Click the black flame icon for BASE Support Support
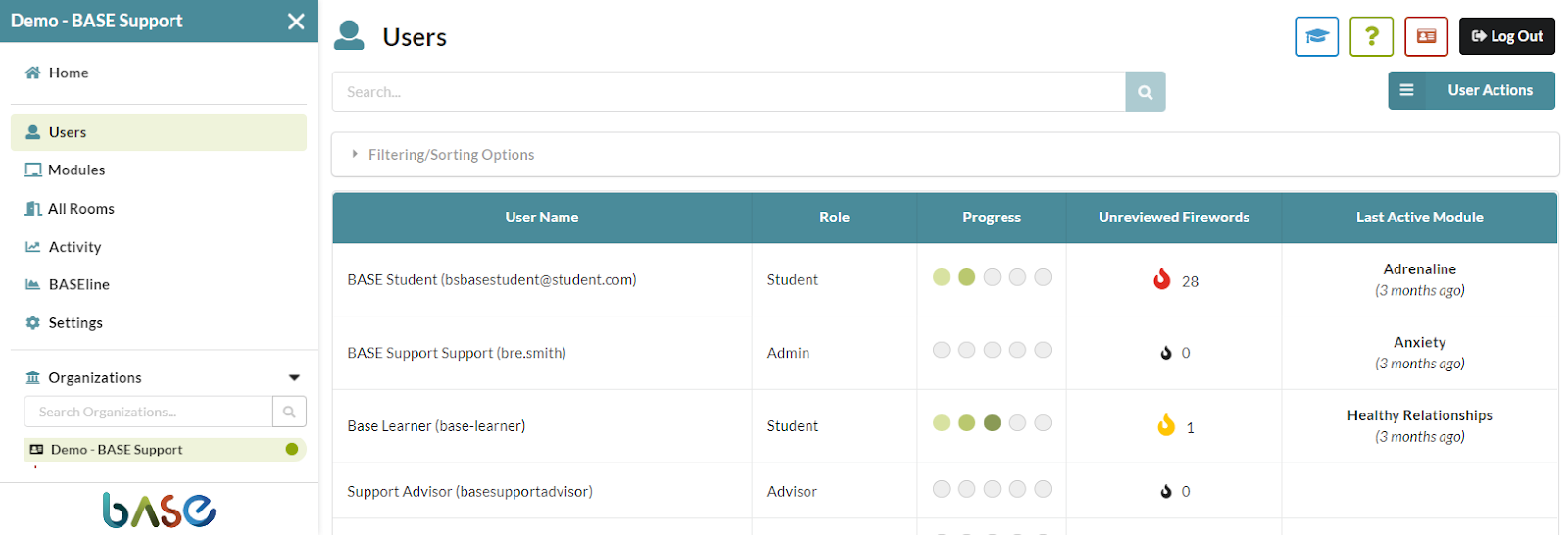 pos(1166,353)
